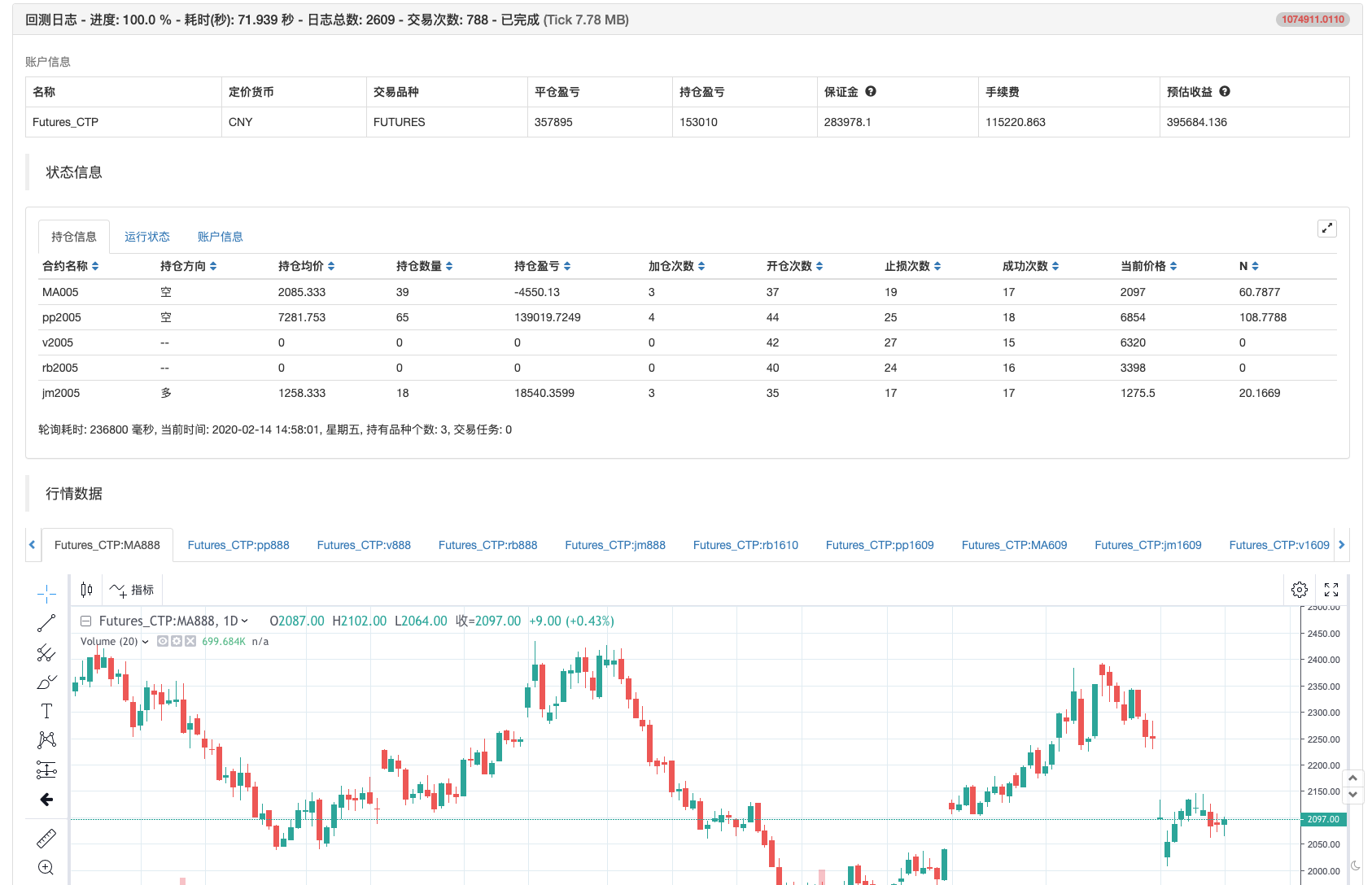
Task: Select Futures_CTP:rb1610 market tab
Action: click(745, 545)
